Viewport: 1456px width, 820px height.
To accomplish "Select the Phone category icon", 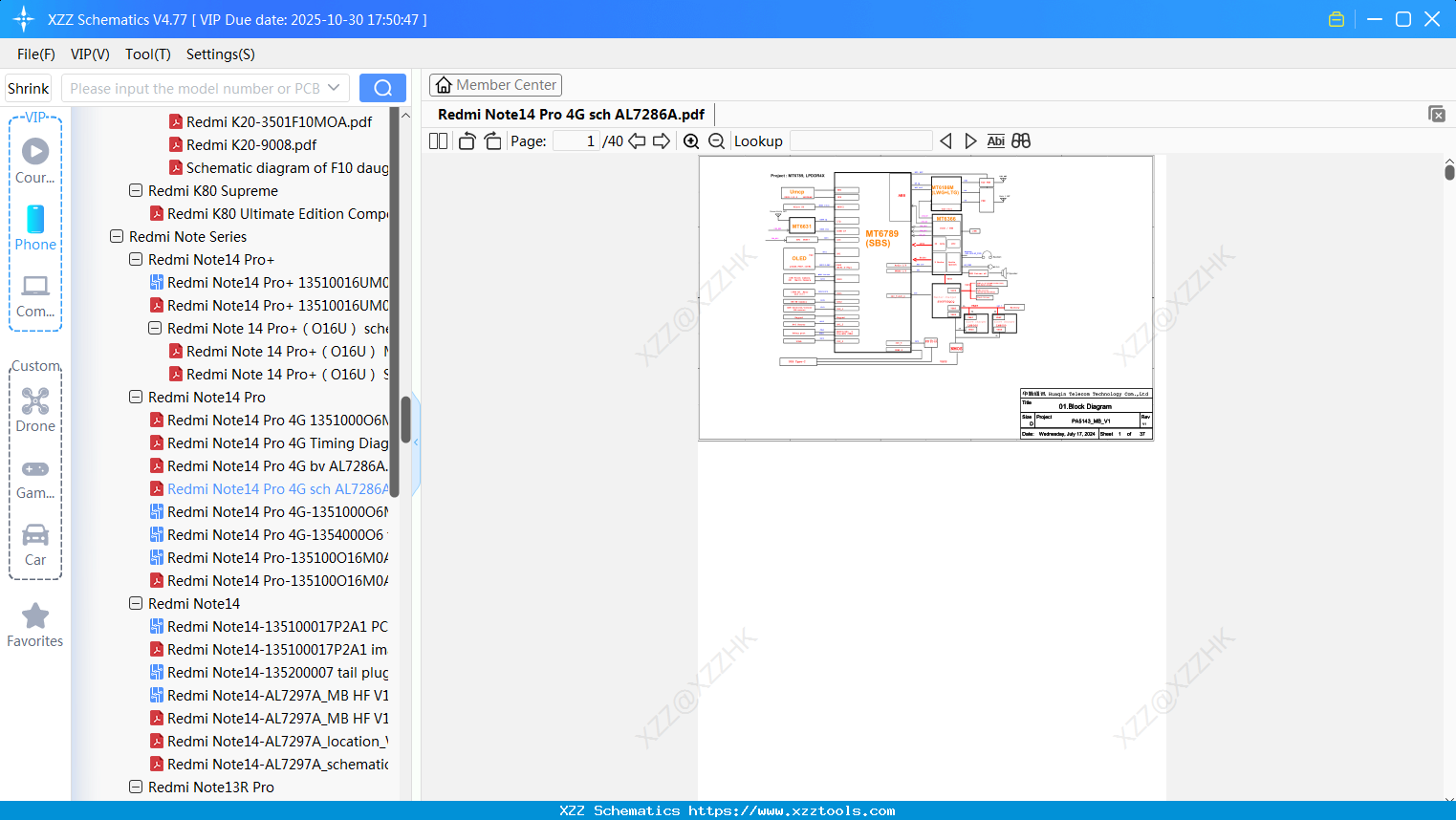I will 35,228.
